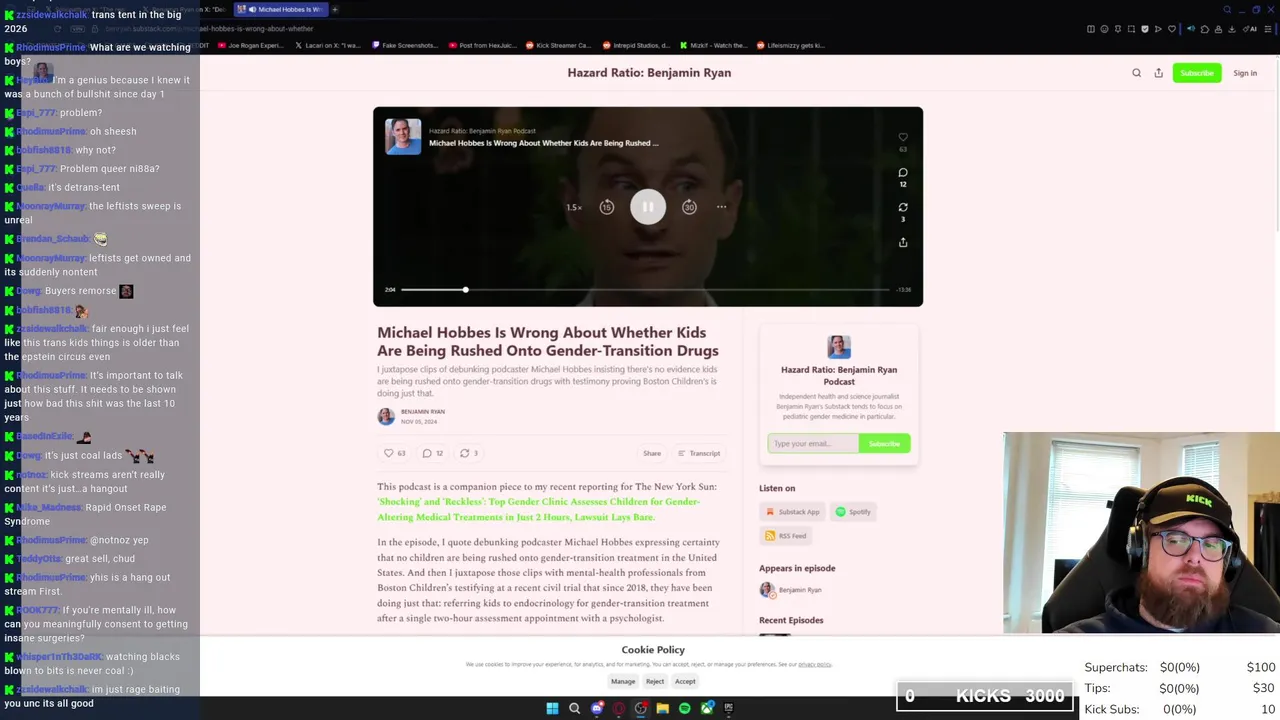The width and height of the screenshot is (1280, 720).
Task: Rewind 15 seconds in the player
Action: (x=606, y=207)
